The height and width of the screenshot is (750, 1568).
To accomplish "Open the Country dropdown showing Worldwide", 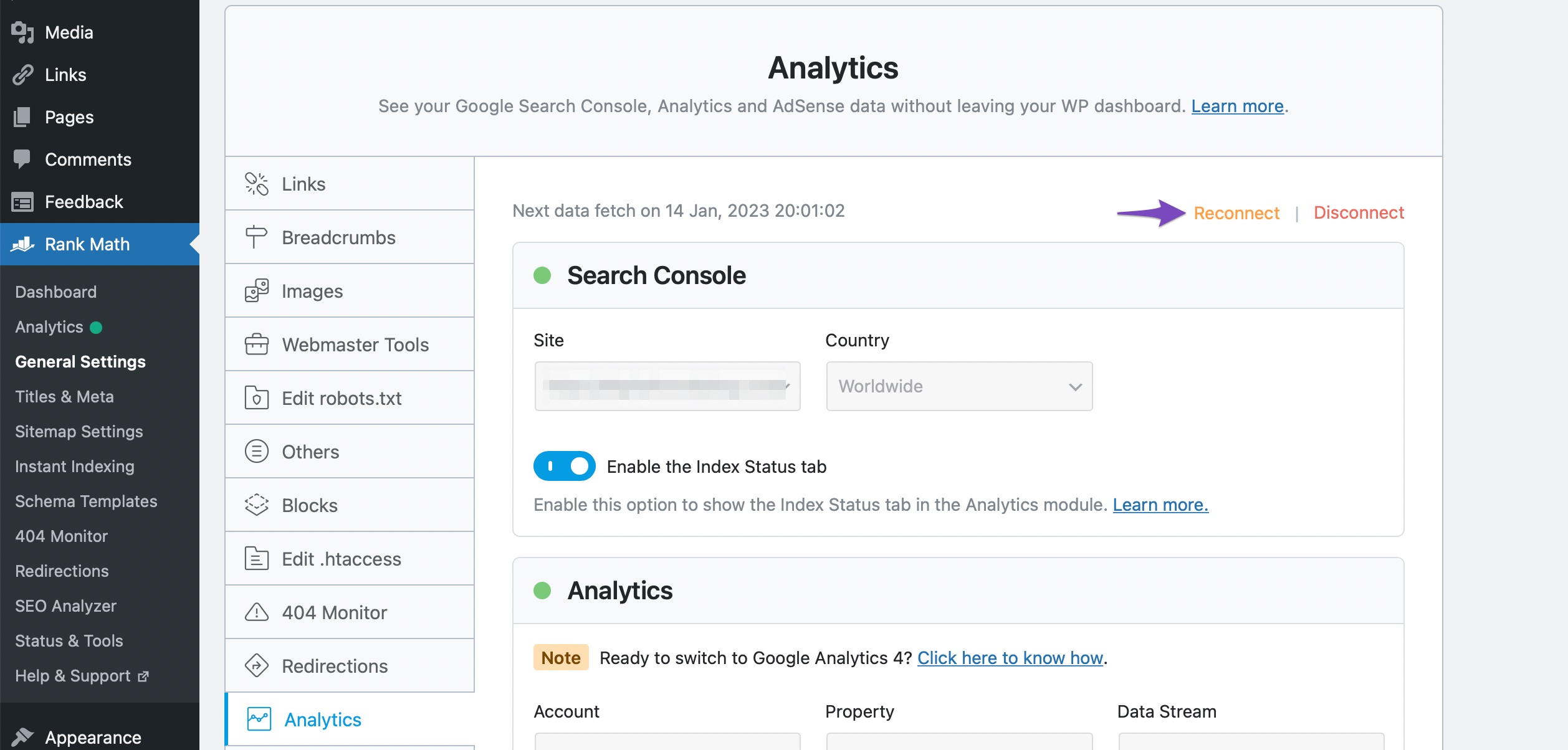I will pos(958,386).
